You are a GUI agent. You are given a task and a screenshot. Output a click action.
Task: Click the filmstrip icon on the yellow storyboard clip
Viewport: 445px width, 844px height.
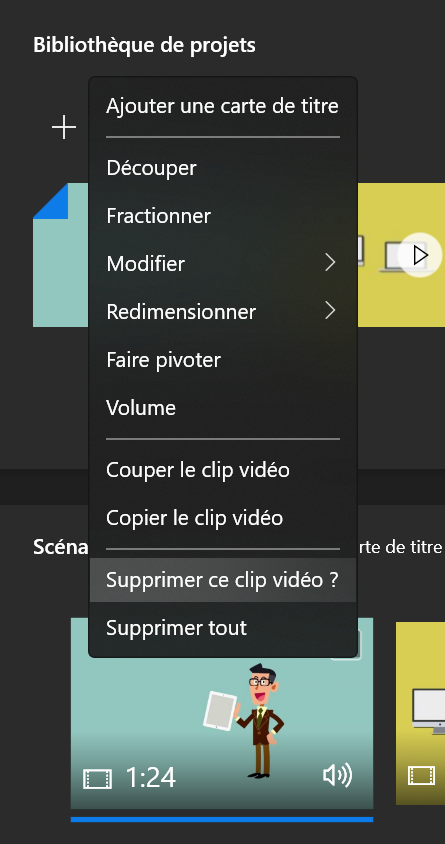point(422,776)
